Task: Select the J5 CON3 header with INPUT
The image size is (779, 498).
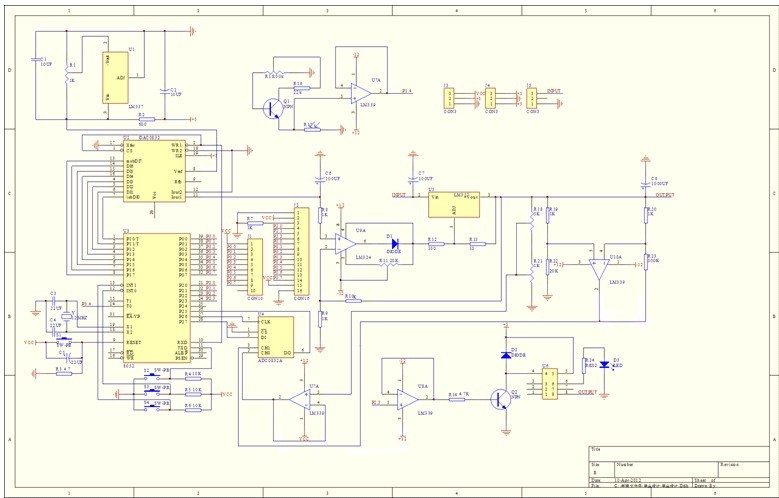Action: (532, 98)
